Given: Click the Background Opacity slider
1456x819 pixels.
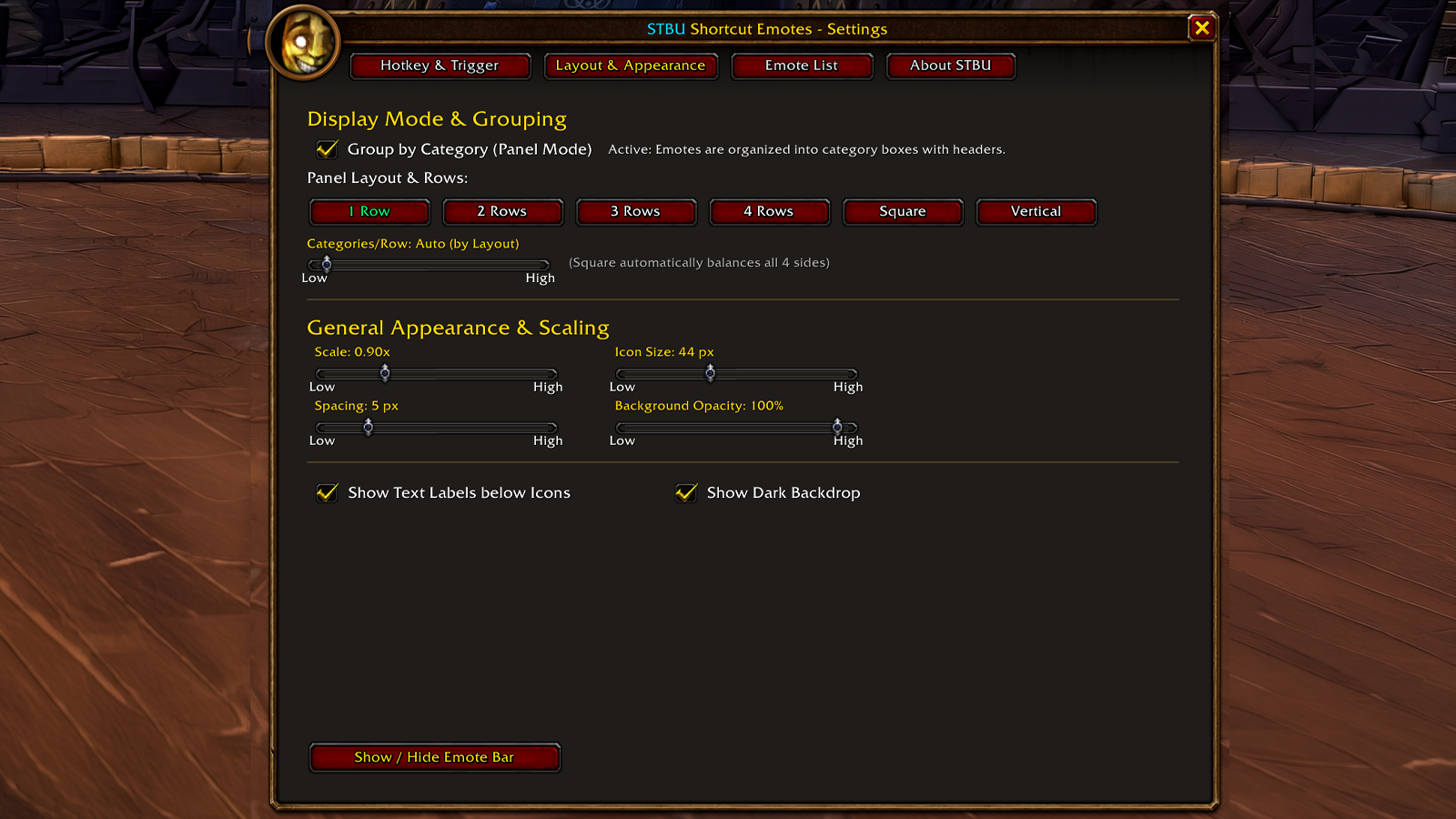Looking at the screenshot, I should tap(736, 427).
